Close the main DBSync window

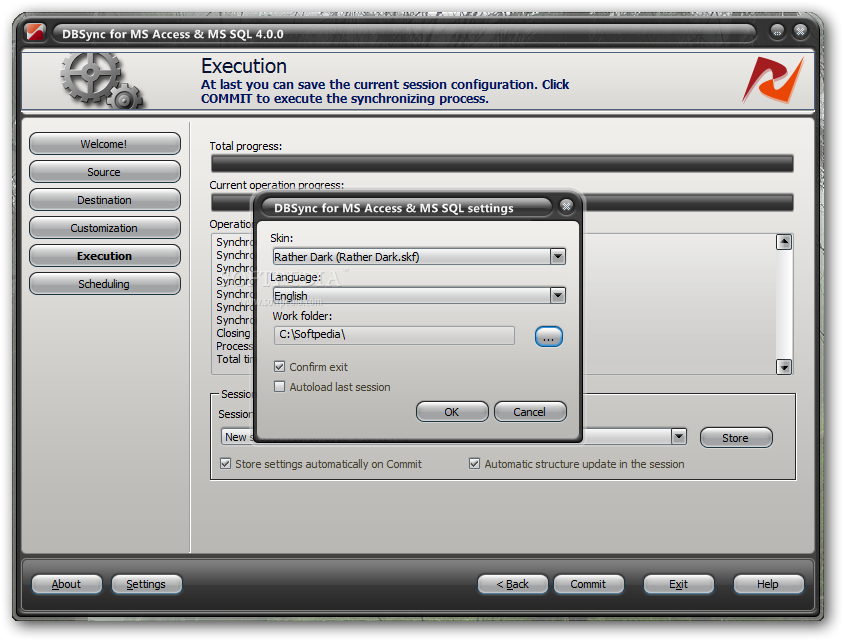coord(800,32)
